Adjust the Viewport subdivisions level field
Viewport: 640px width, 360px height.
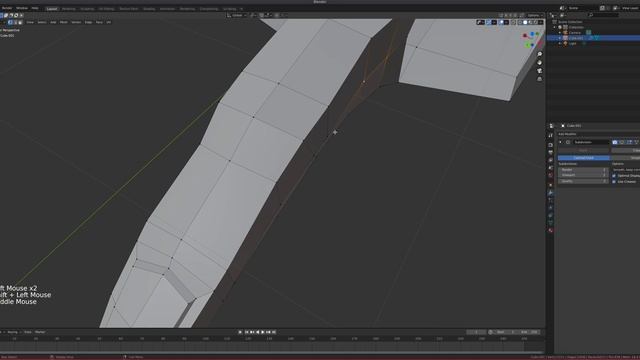(x=583, y=175)
